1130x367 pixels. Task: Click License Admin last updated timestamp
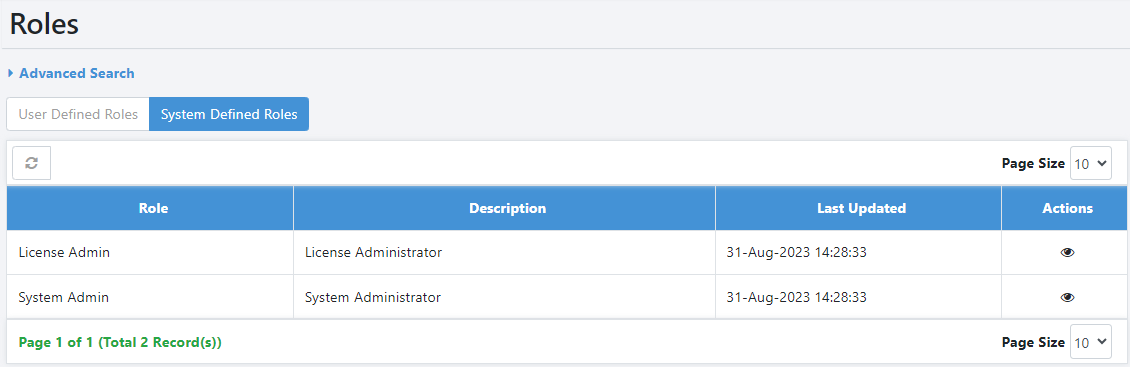point(796,252)
